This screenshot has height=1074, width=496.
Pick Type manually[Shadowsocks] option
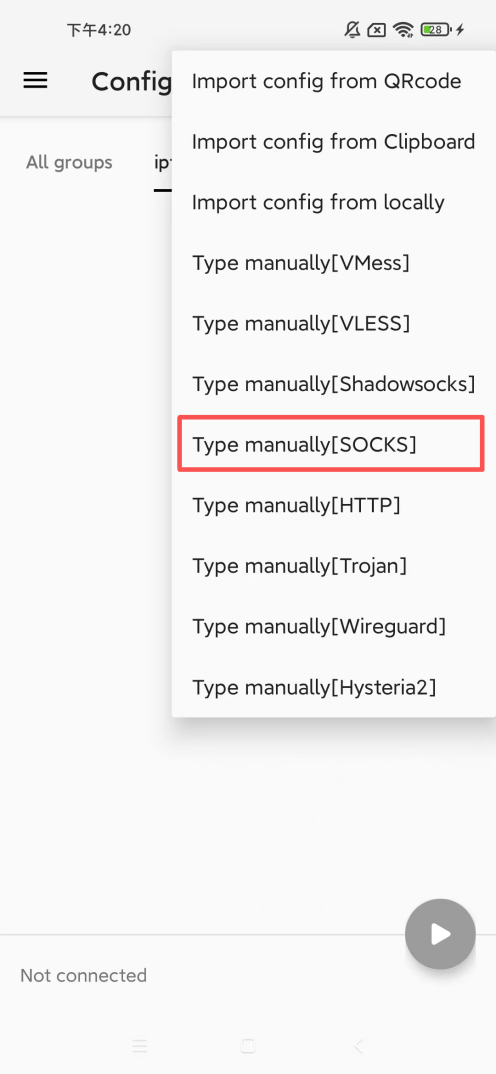tap(334, 384)
